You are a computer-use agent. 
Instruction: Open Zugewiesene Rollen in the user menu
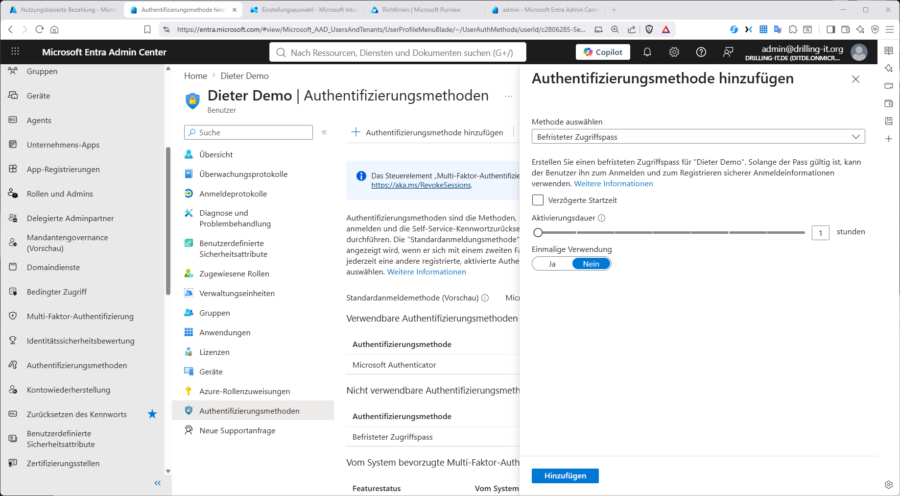coord(234,274)
